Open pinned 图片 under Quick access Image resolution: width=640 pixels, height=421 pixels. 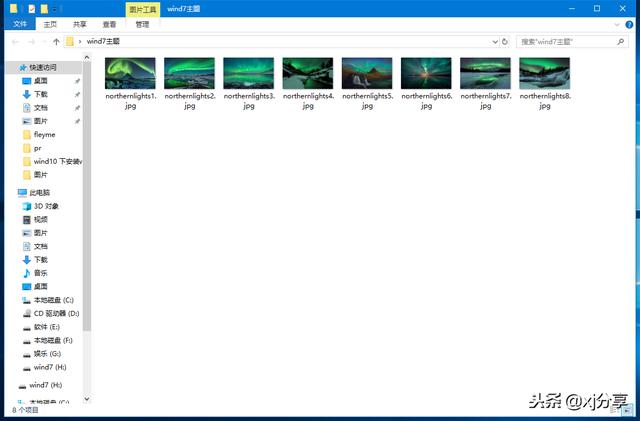point(40,121)
